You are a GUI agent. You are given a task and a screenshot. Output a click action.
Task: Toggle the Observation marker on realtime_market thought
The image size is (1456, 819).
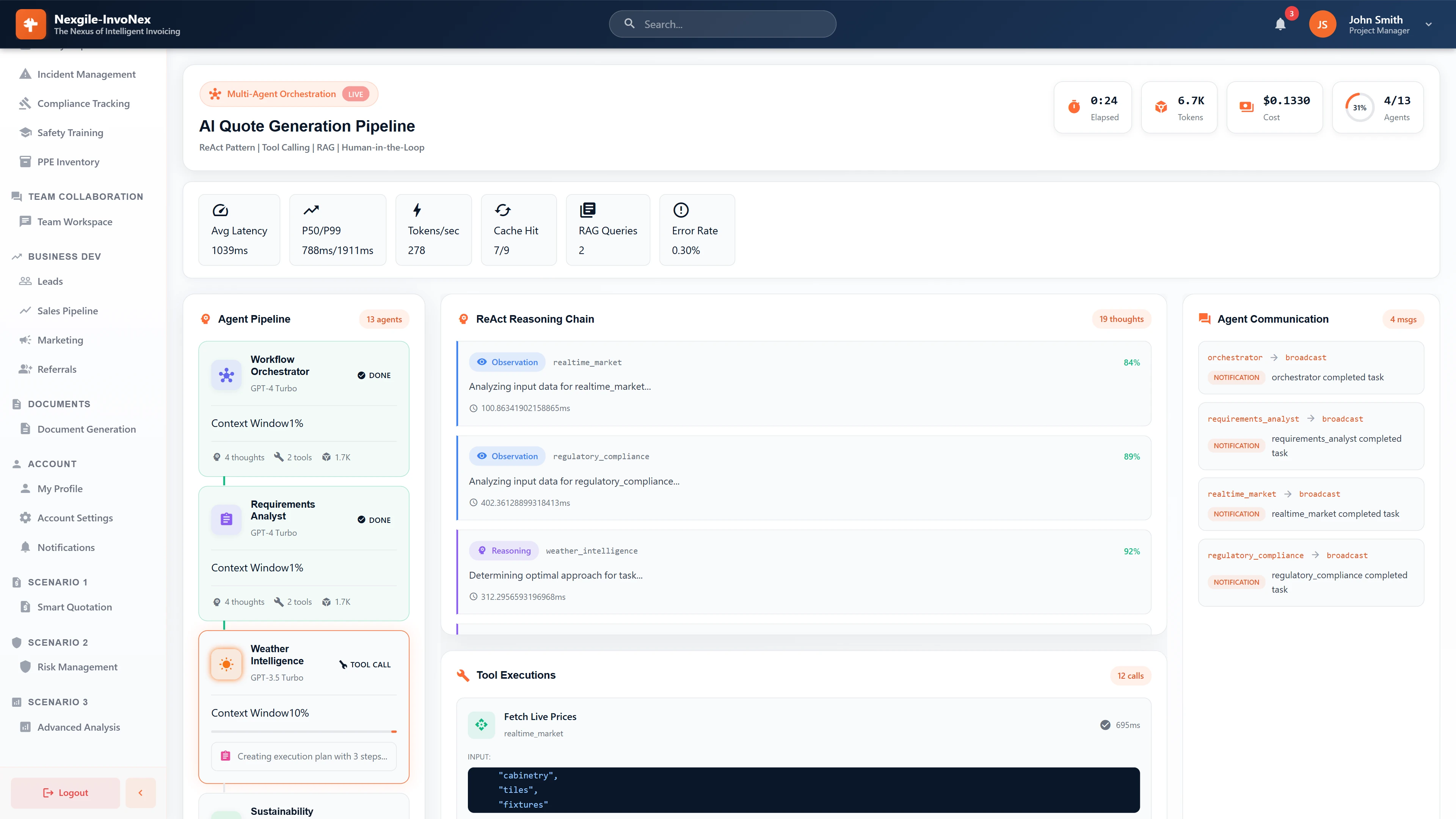(507, 362)
